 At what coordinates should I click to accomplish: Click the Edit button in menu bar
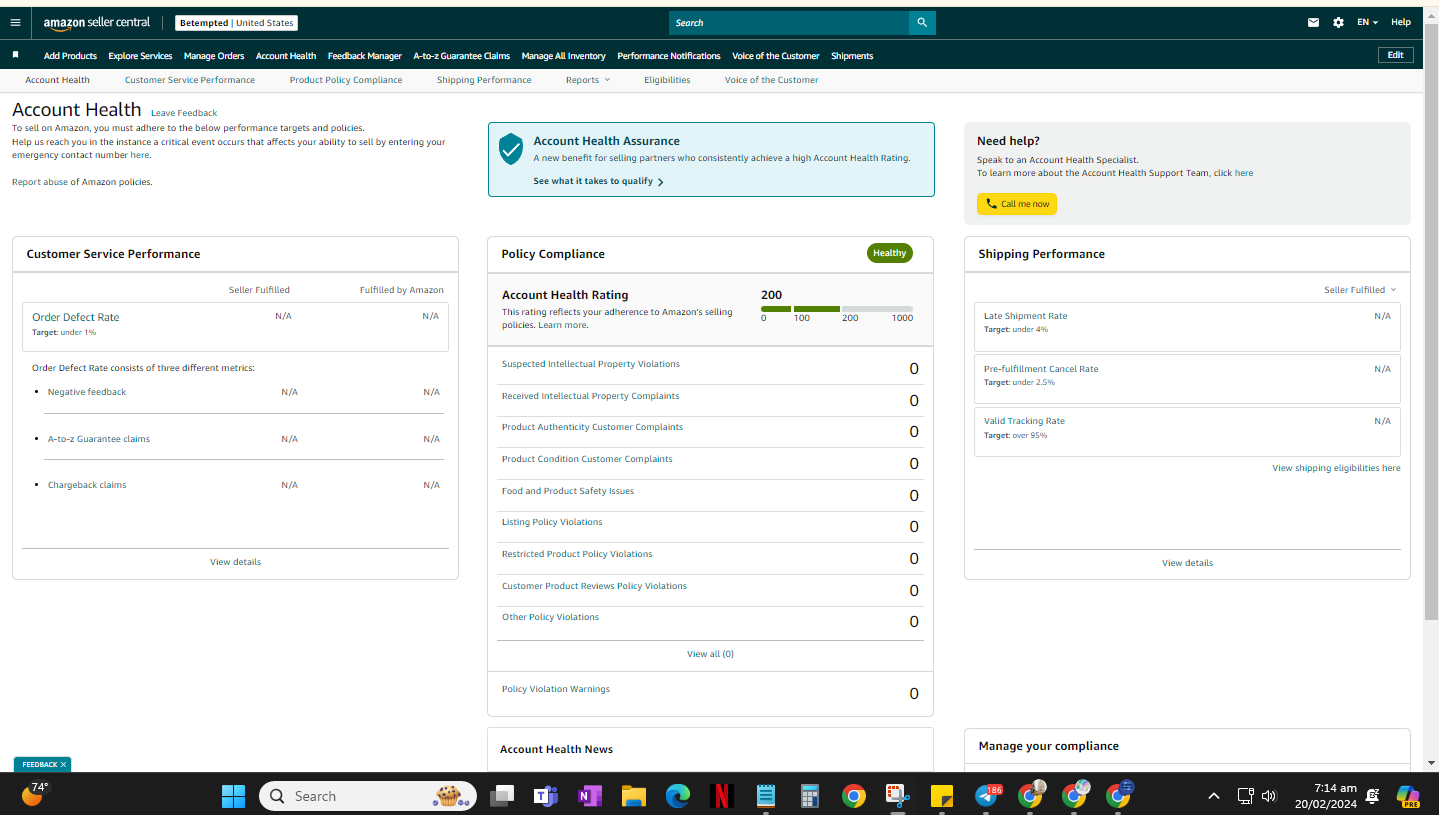(x=1395, y=55)
